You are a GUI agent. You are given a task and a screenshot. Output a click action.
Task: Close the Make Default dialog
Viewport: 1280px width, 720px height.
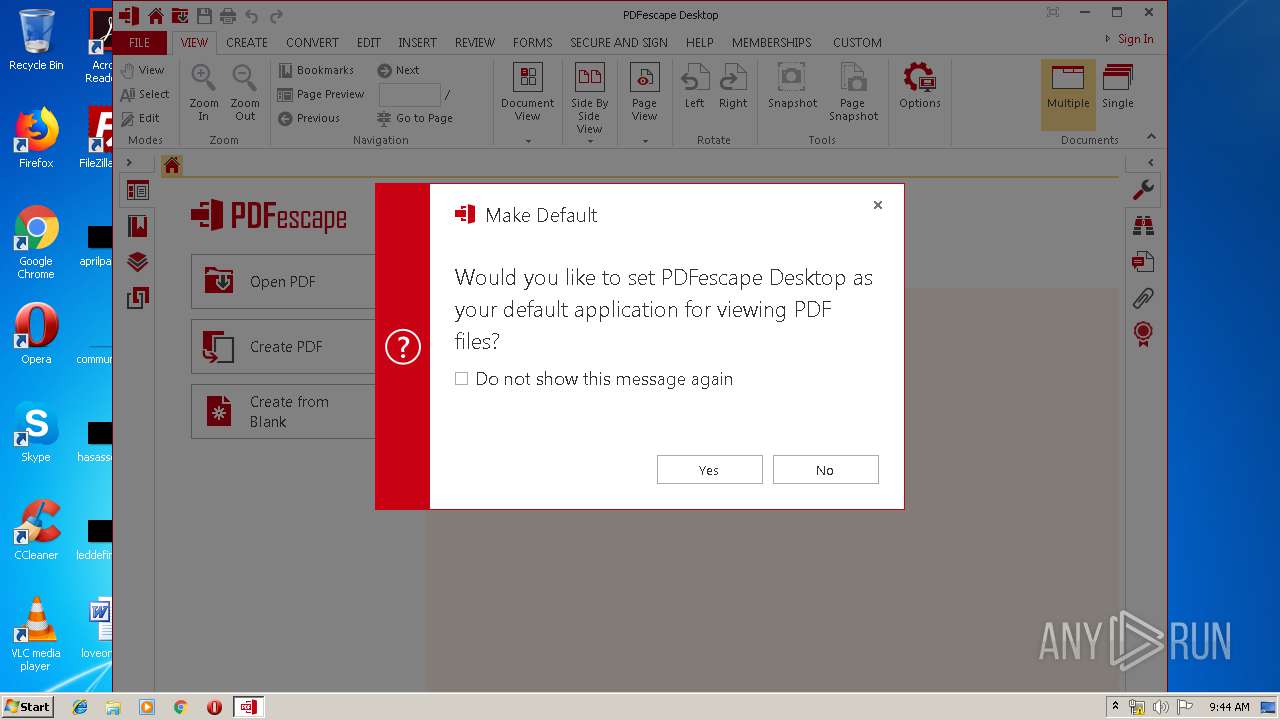[878, 205]
